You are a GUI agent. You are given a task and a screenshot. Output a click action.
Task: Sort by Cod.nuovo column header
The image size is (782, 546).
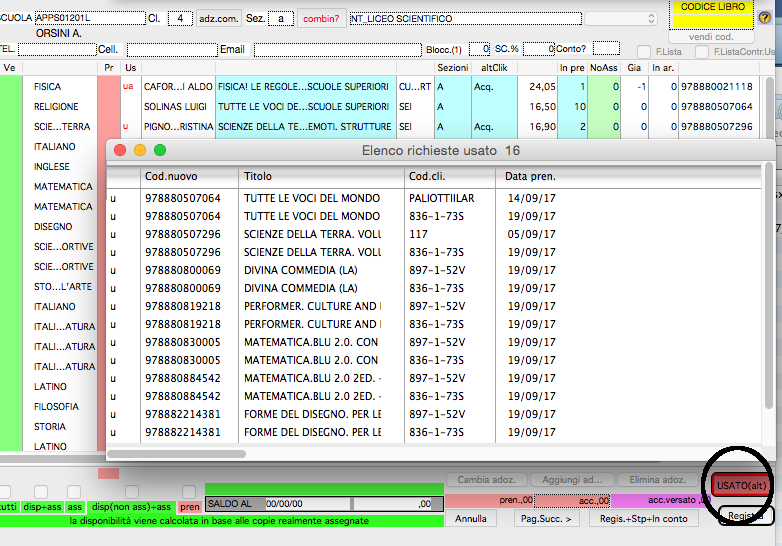click(x=190, y=176)
